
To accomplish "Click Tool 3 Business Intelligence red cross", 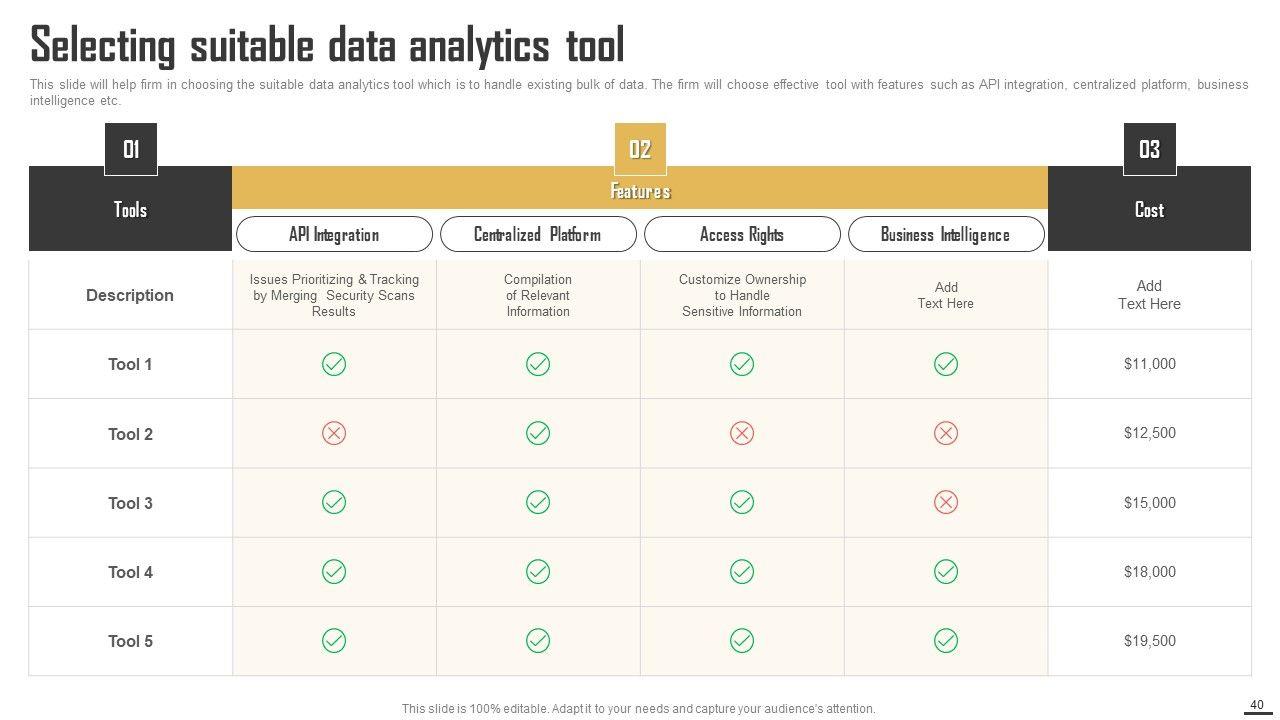I will point(946,502).
